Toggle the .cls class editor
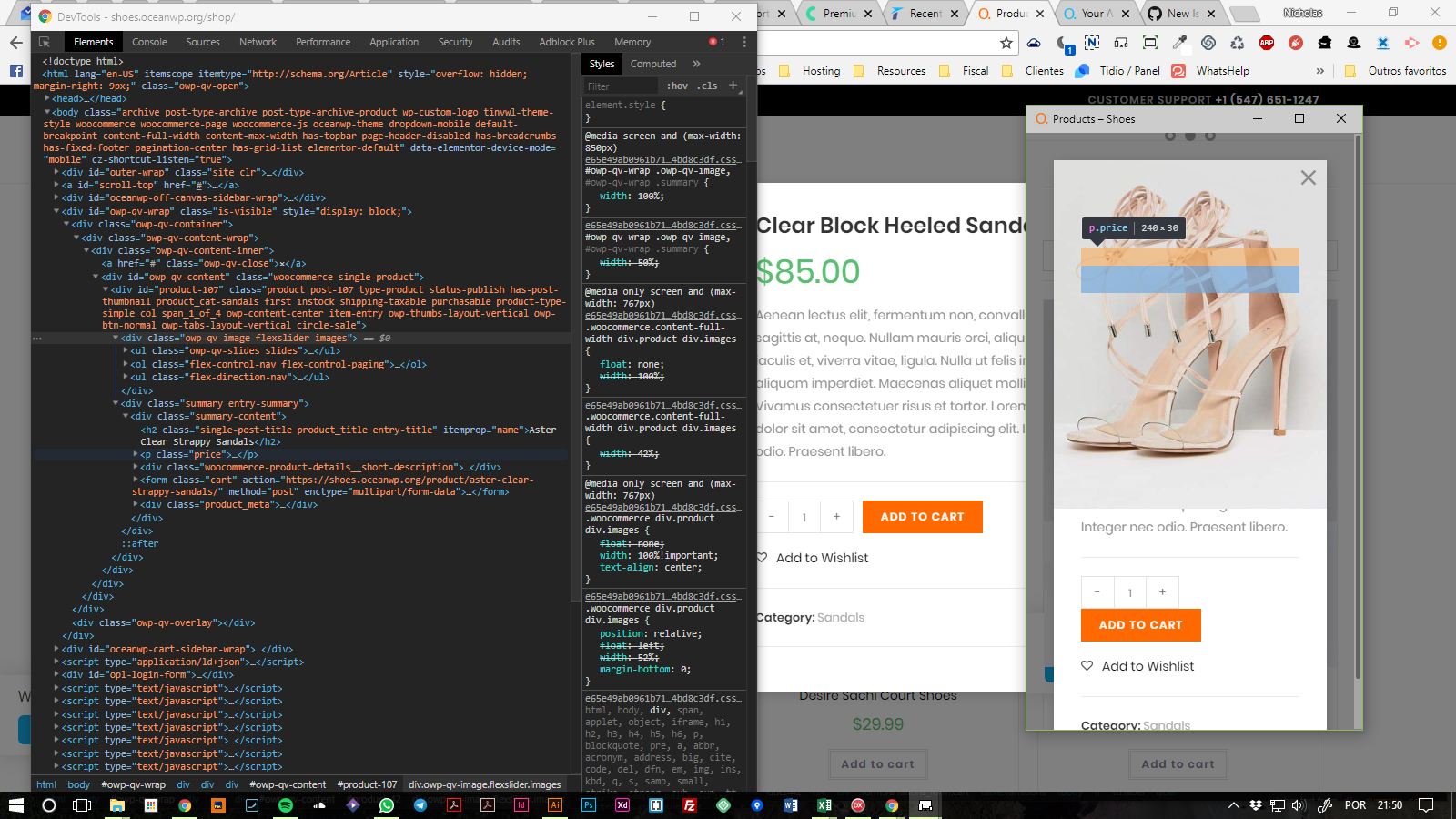The image size is (1456, 819). 708,86
